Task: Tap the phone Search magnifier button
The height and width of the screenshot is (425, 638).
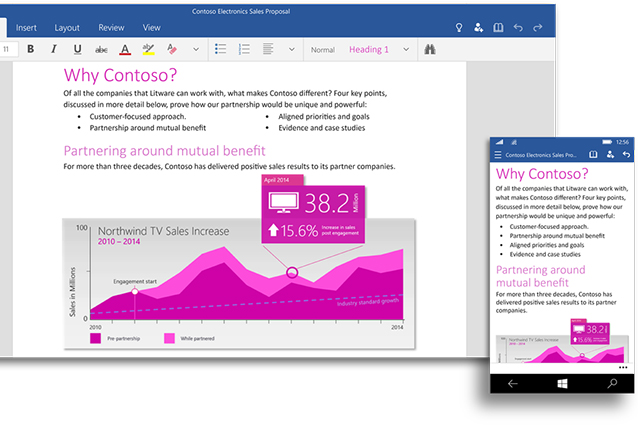Action: [612, 384]
